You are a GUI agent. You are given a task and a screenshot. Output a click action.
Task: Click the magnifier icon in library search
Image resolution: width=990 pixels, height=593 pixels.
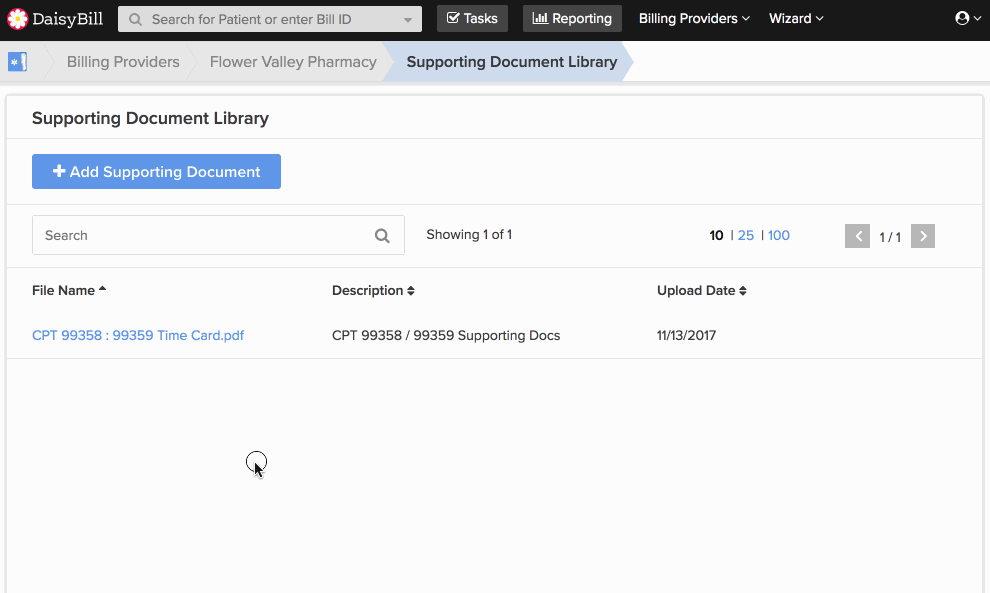coord(382,236)
